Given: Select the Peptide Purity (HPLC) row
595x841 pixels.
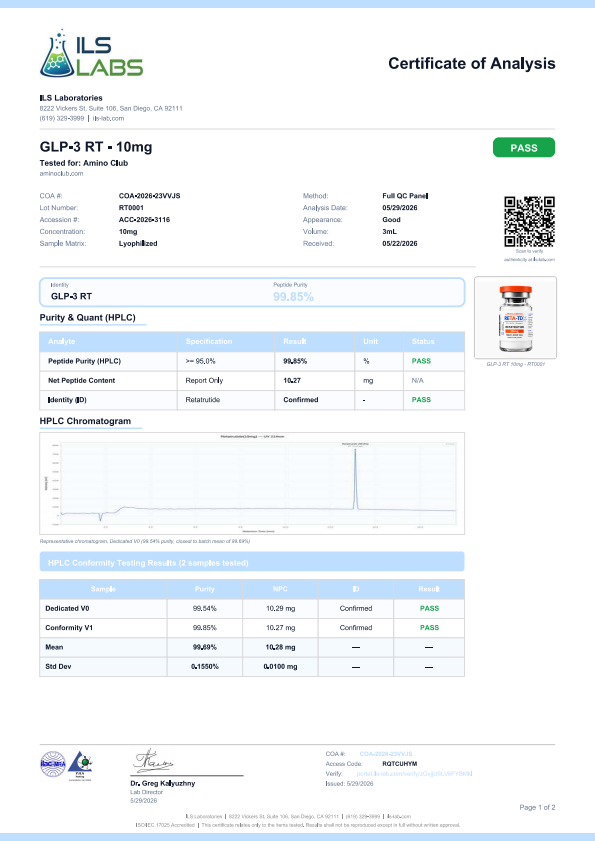Looking at the screenshot, I should (x=252, y=361).
